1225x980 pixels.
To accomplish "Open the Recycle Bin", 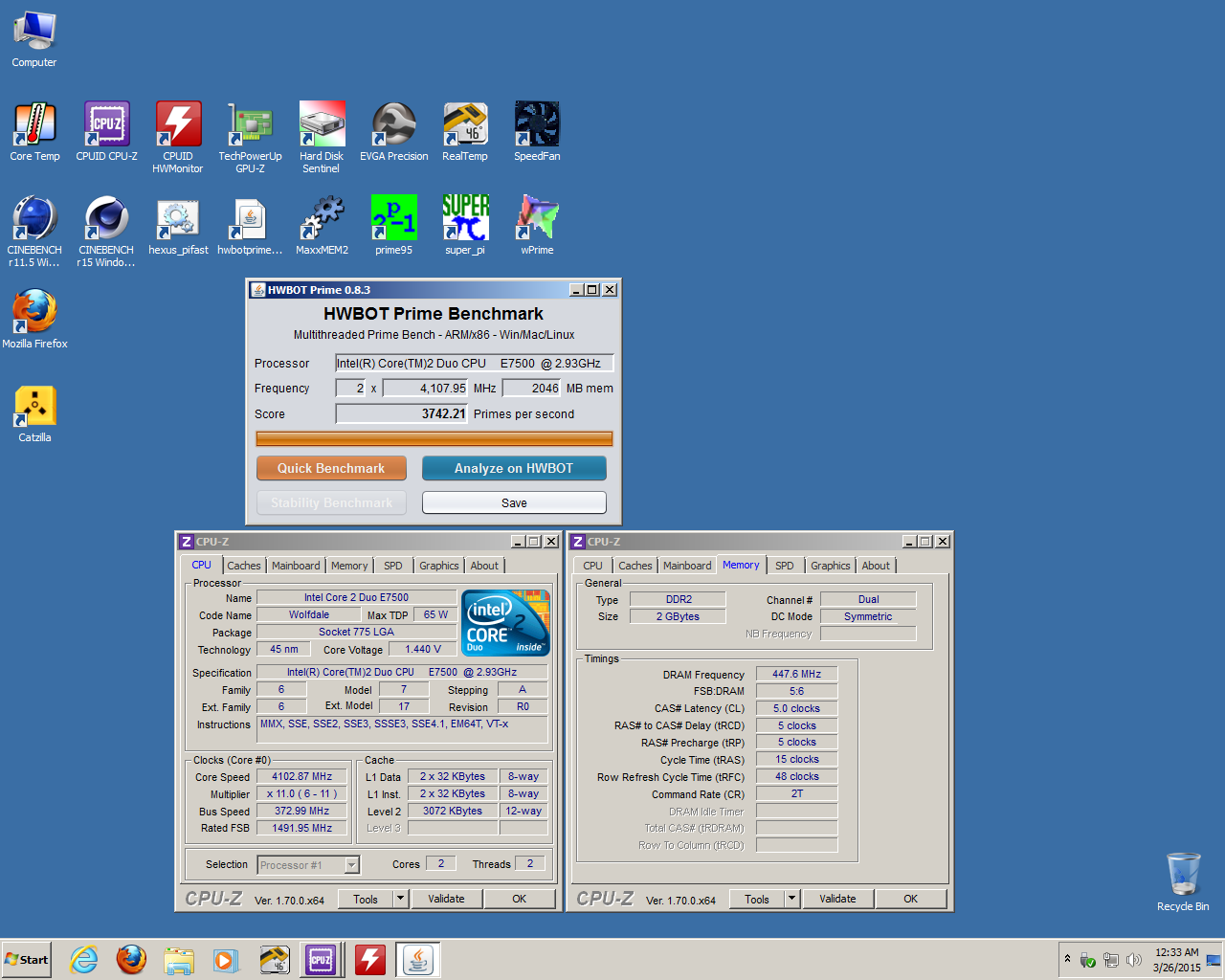I will (1183, 881).
